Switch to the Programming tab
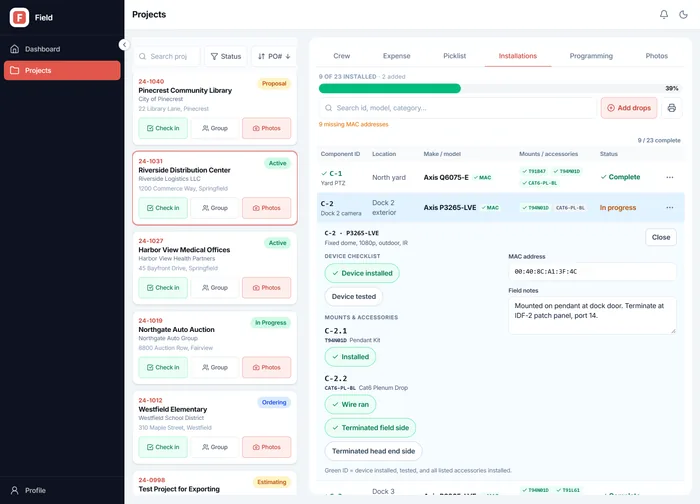The height and width of the screenshot is (504, 700). pos(591,56)
